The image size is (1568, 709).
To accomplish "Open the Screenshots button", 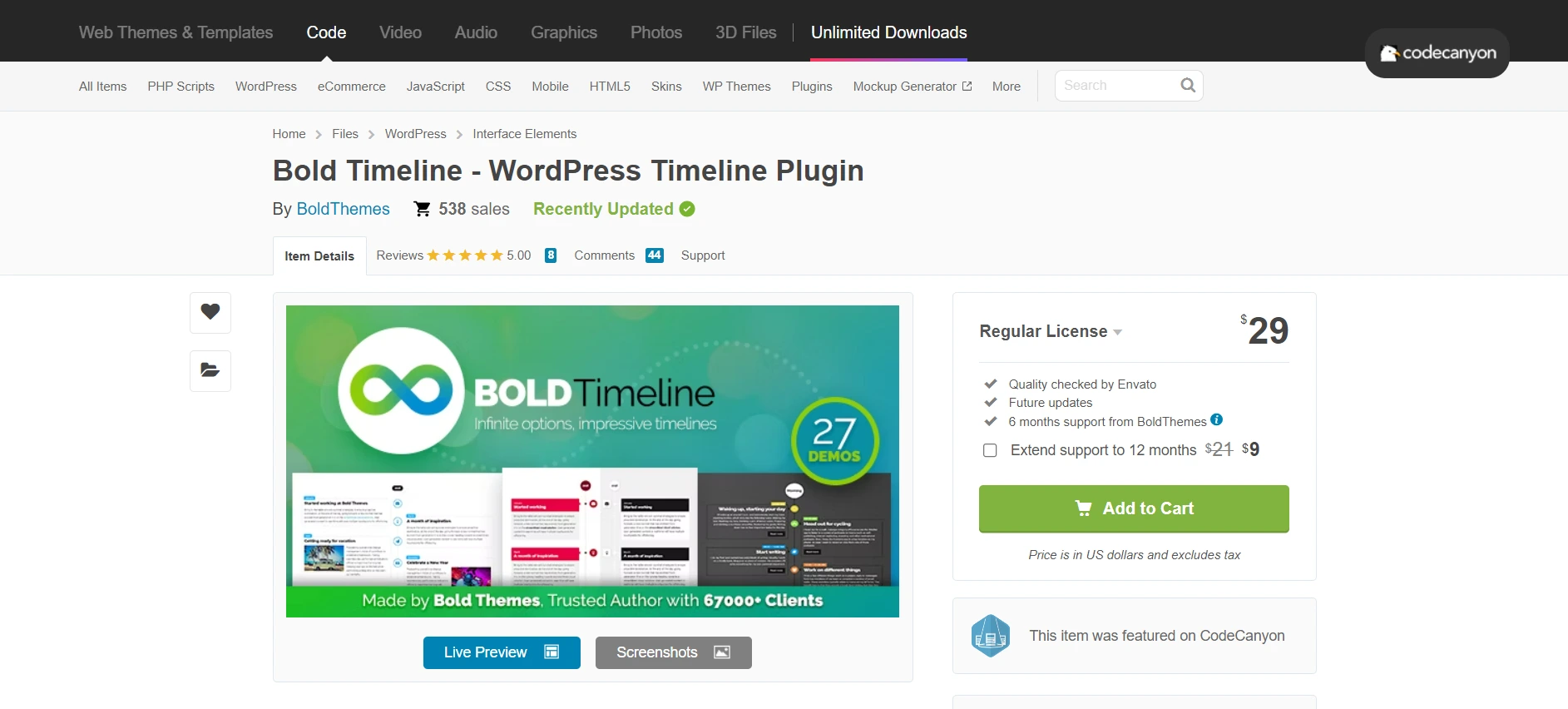I will [674, 652].
